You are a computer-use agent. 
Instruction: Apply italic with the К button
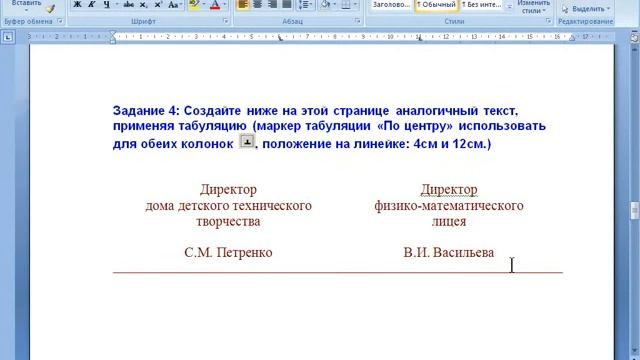[91, 4]
